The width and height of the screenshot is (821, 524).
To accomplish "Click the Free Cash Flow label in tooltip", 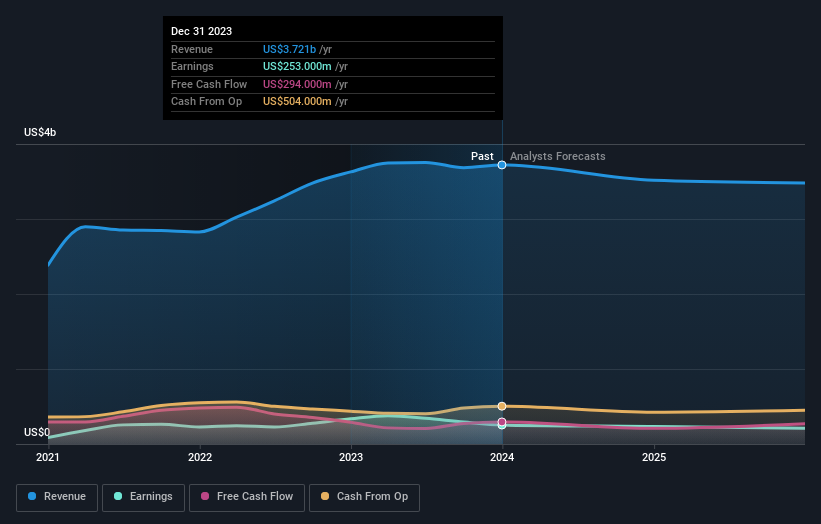I will 209,84.
